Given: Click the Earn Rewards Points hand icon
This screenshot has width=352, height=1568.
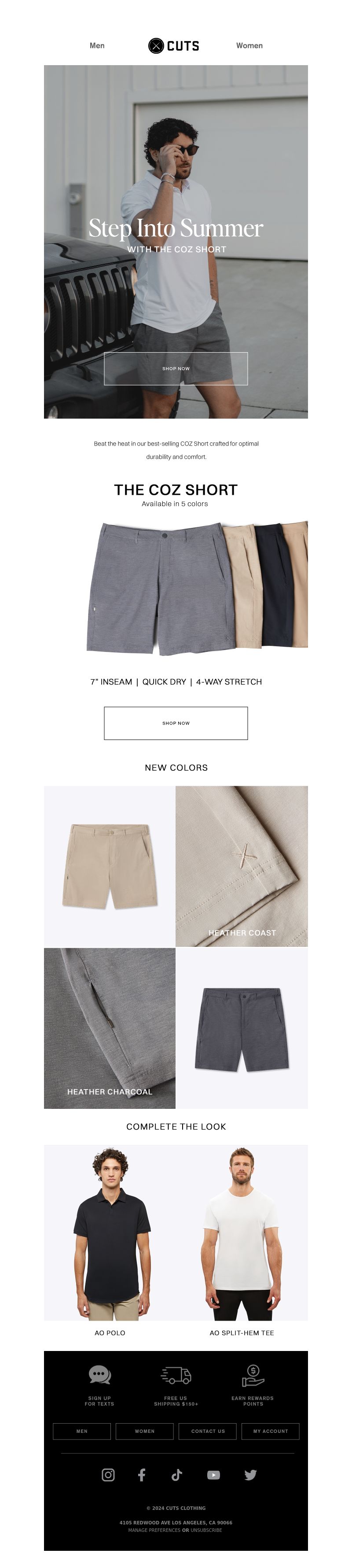Looking at the screenshot, I should [x=253, y=1374].
